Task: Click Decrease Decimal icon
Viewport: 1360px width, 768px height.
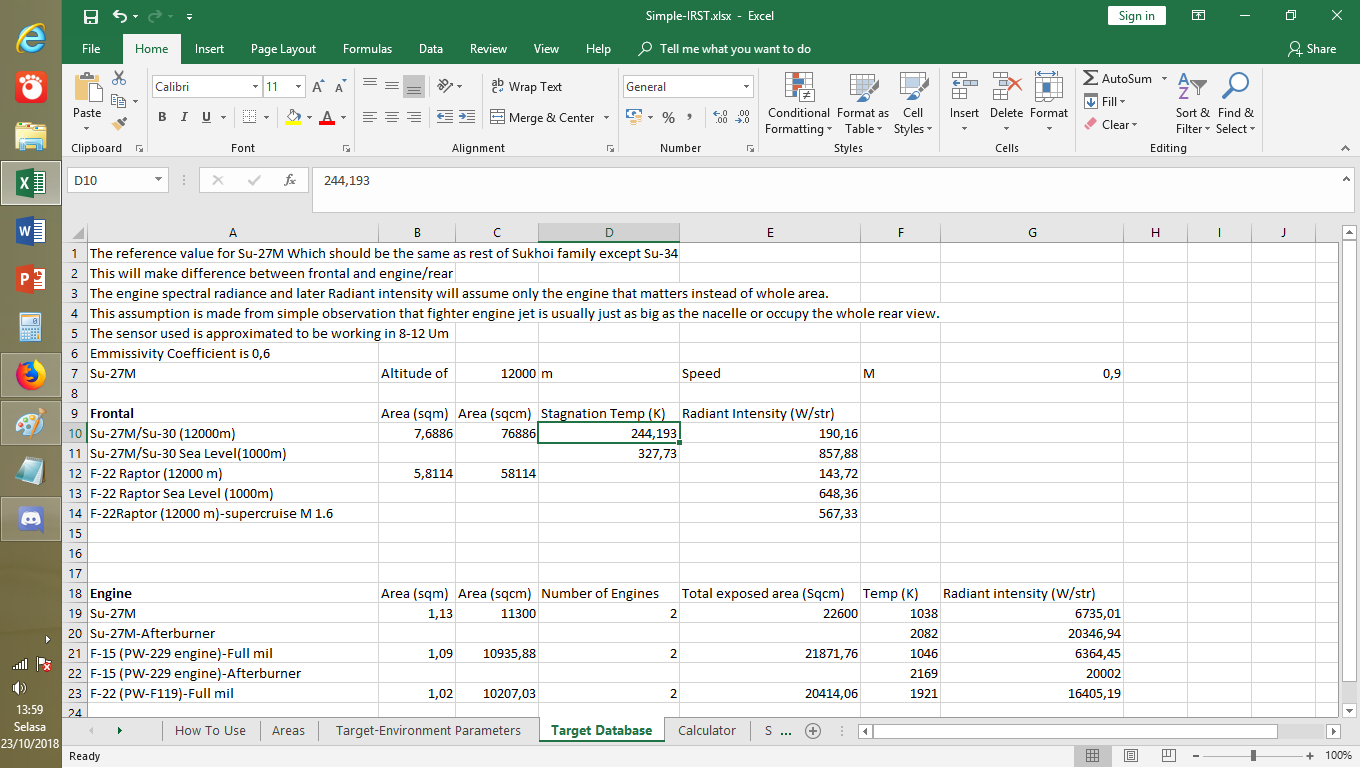Action: coord(742,118)
